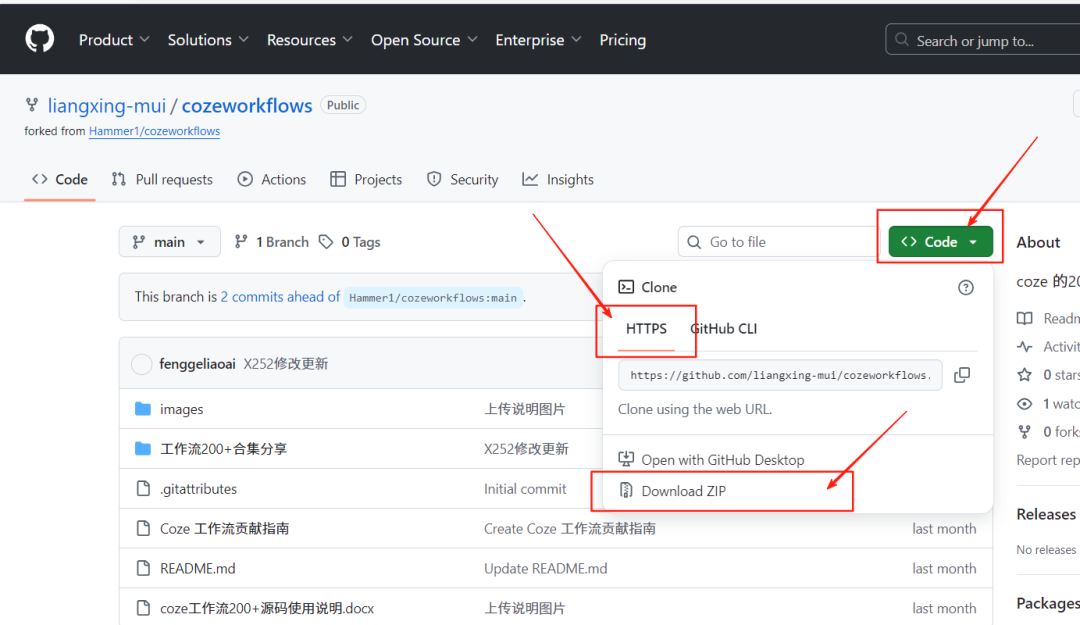The width and height of the screenshot is (1080, 625).
Task: Click the Clone terminal icon
Action: pyautogui.click(x=626, y=287)
